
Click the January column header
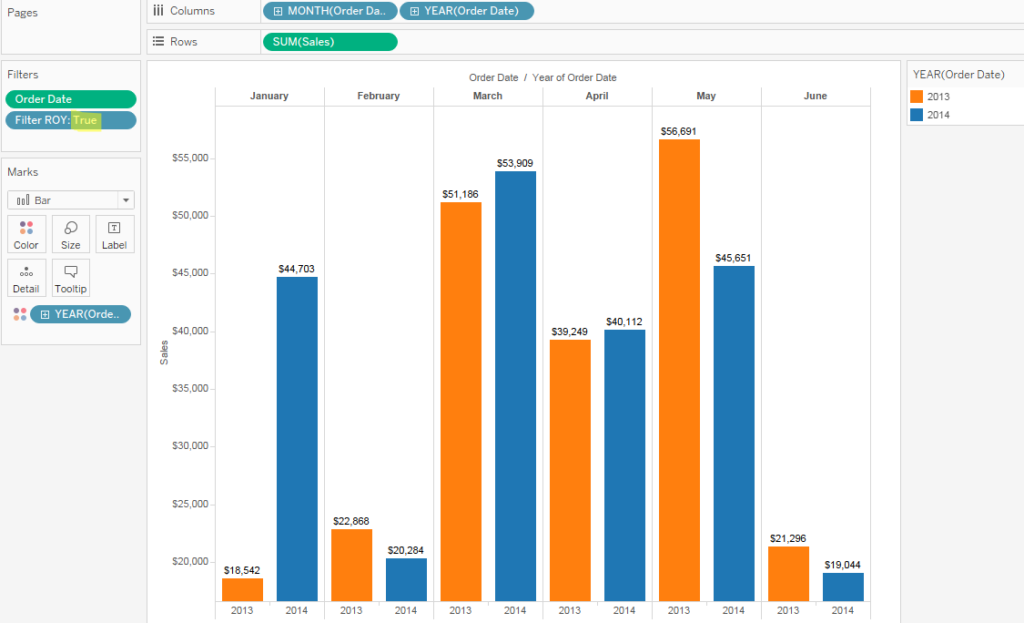pyautogui.click(x=269, y=96)
